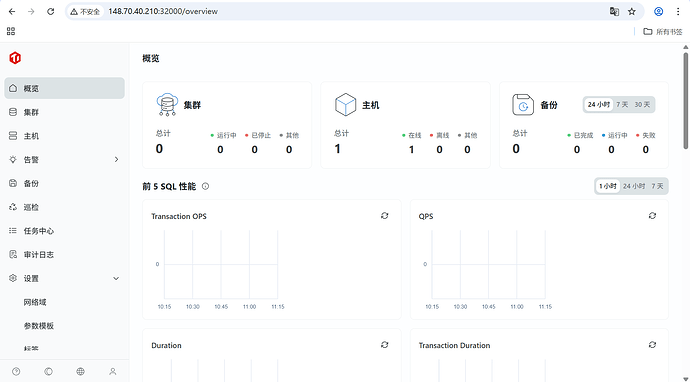Select 7 天 in the backup range toggle
This screenshot has height=382, width=690.
point(622,105)
